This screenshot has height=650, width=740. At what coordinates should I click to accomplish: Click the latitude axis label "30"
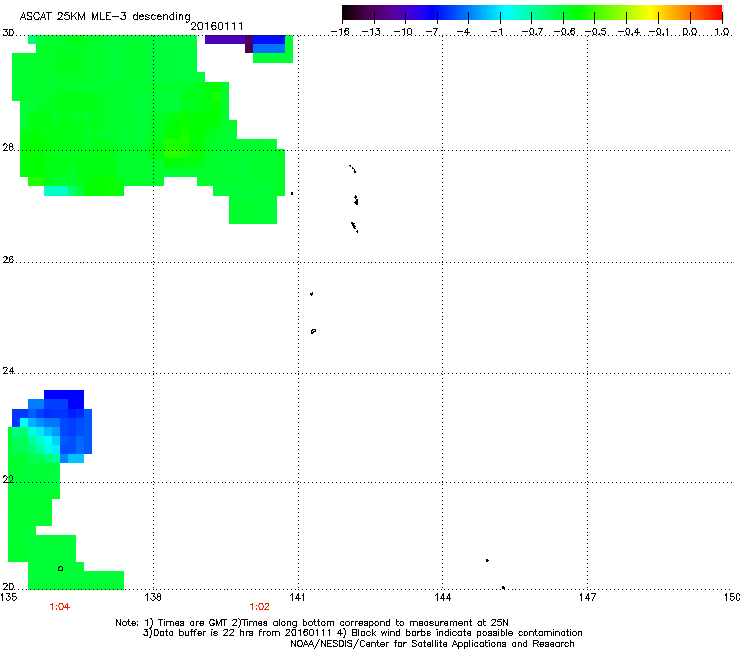[8, 33]
